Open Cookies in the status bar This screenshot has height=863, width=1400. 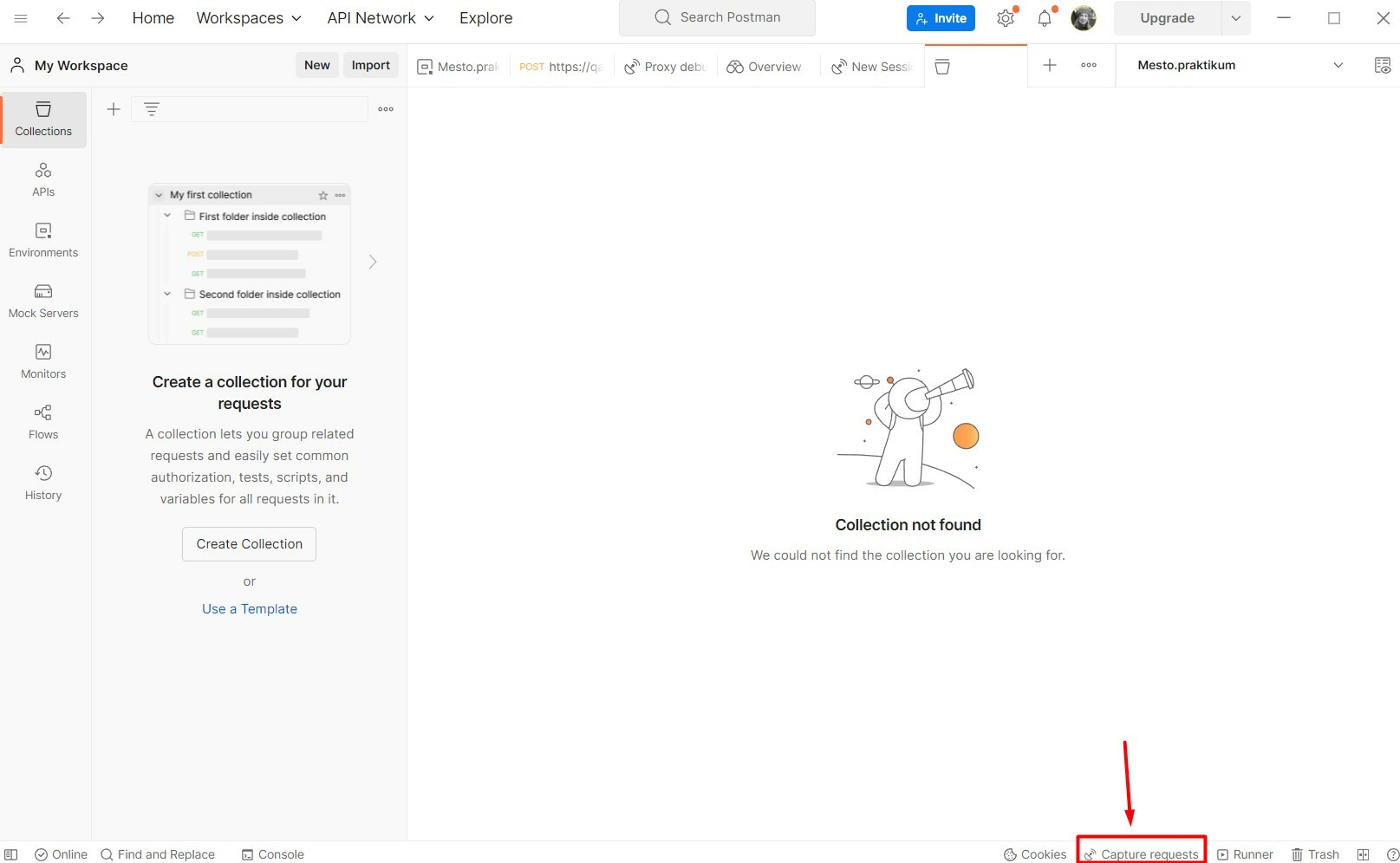(x=1035, y=854)
